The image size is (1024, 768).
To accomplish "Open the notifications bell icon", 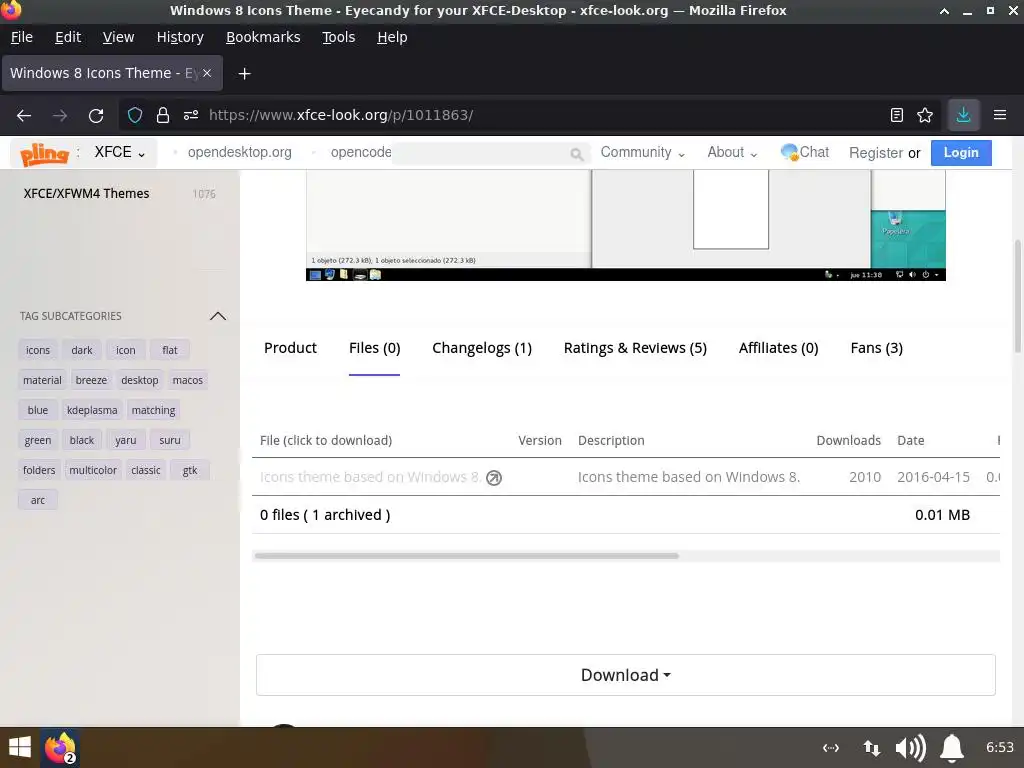I will point(952,748).
